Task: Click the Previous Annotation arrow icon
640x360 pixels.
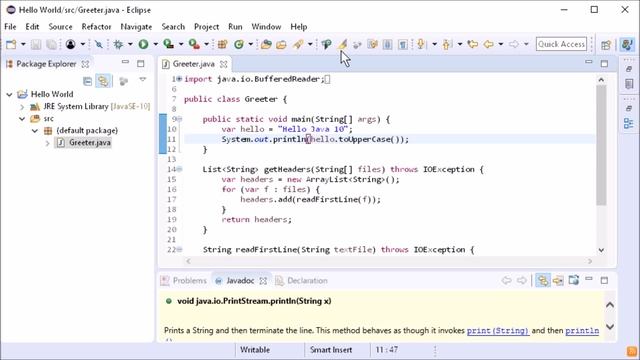Action: 446,44
